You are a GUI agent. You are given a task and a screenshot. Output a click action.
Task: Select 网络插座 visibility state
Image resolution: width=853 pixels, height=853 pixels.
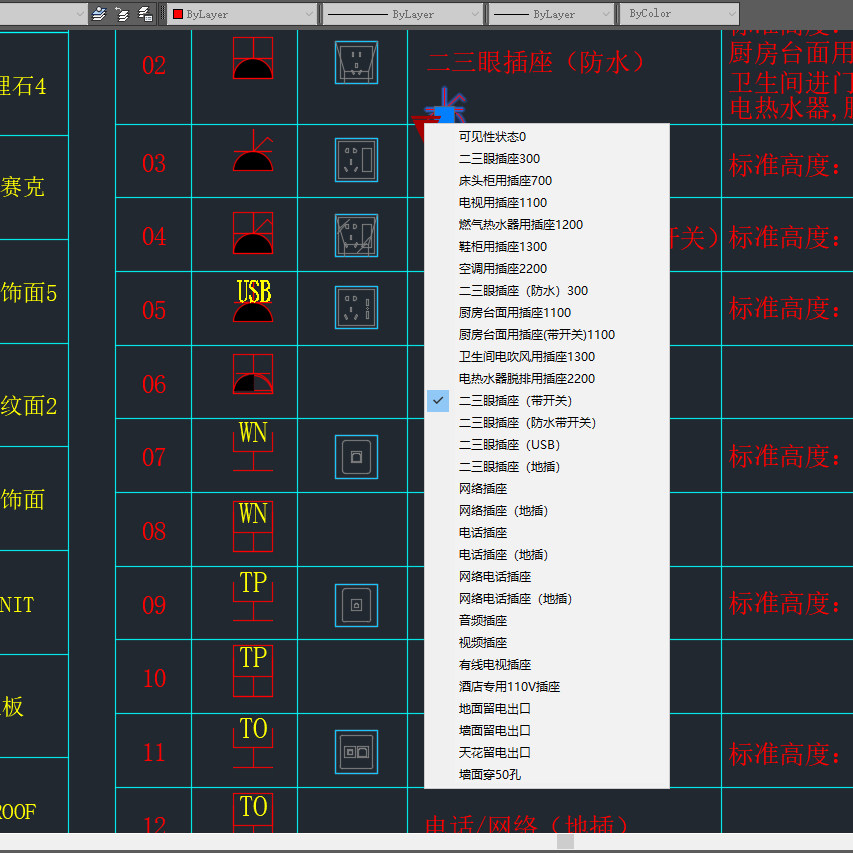547,489
